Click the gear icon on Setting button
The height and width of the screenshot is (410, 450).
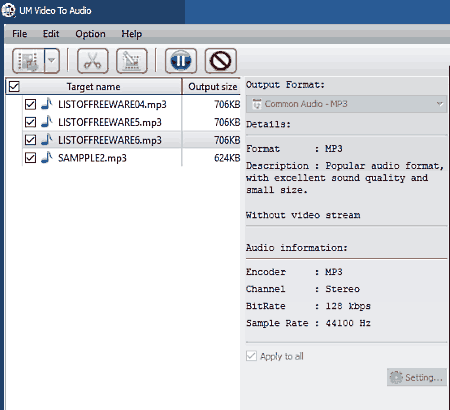tap(396, 377)
